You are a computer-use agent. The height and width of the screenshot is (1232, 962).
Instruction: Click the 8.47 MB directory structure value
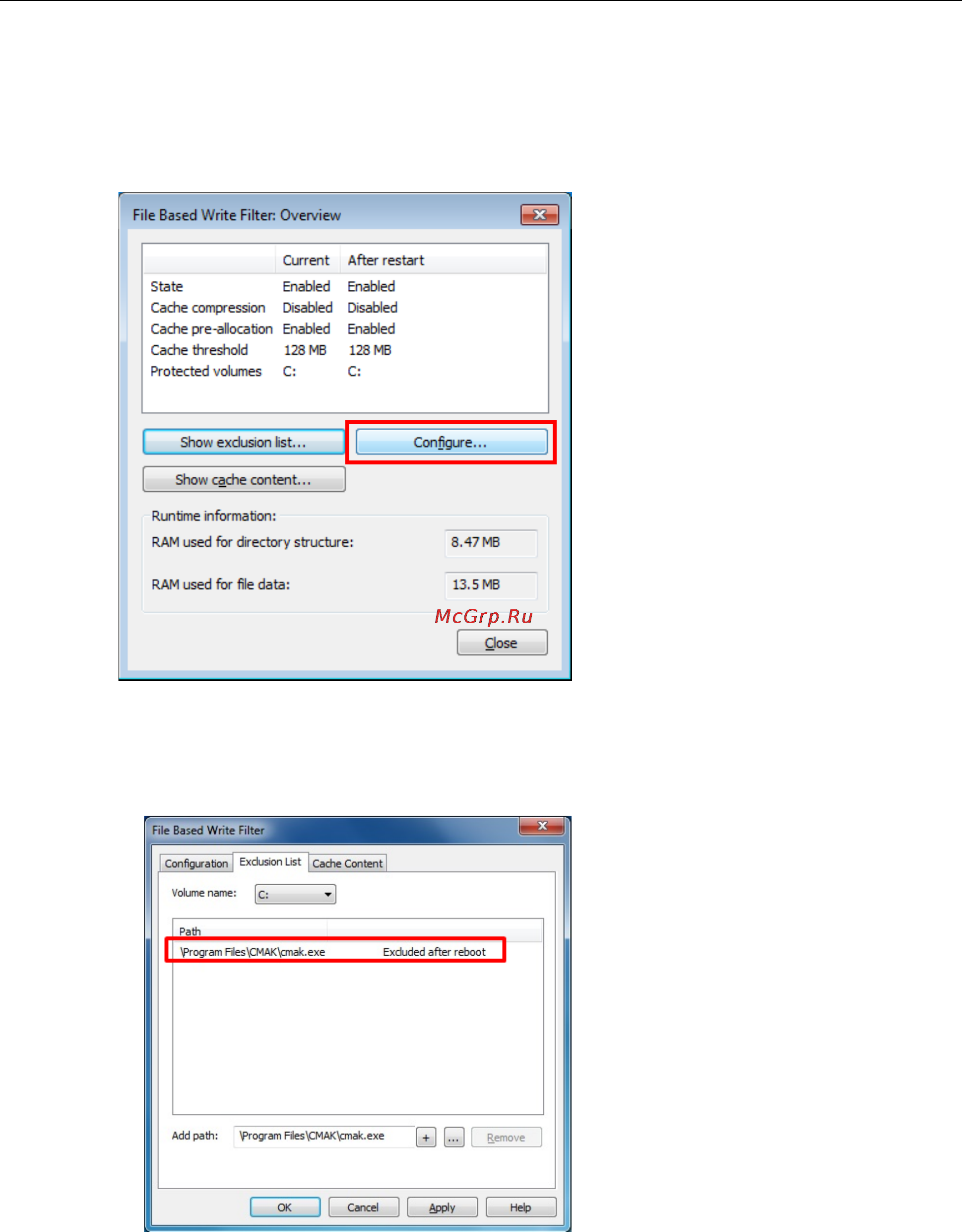pos(491,543)
